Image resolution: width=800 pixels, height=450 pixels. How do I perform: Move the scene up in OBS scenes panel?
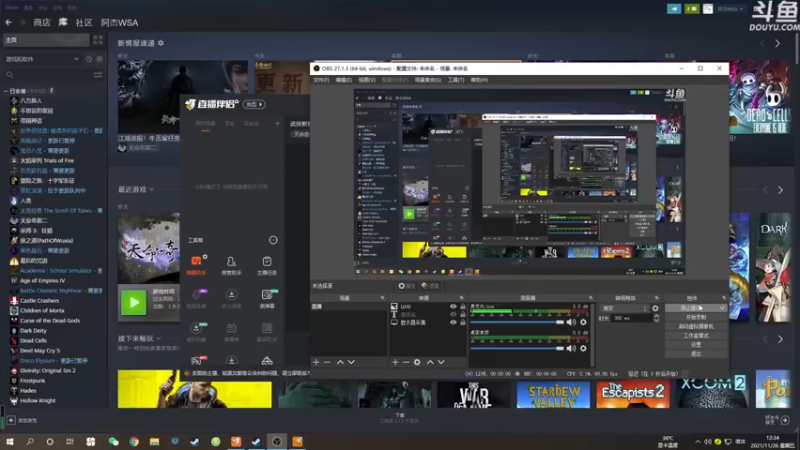click(x=340, y=362)
